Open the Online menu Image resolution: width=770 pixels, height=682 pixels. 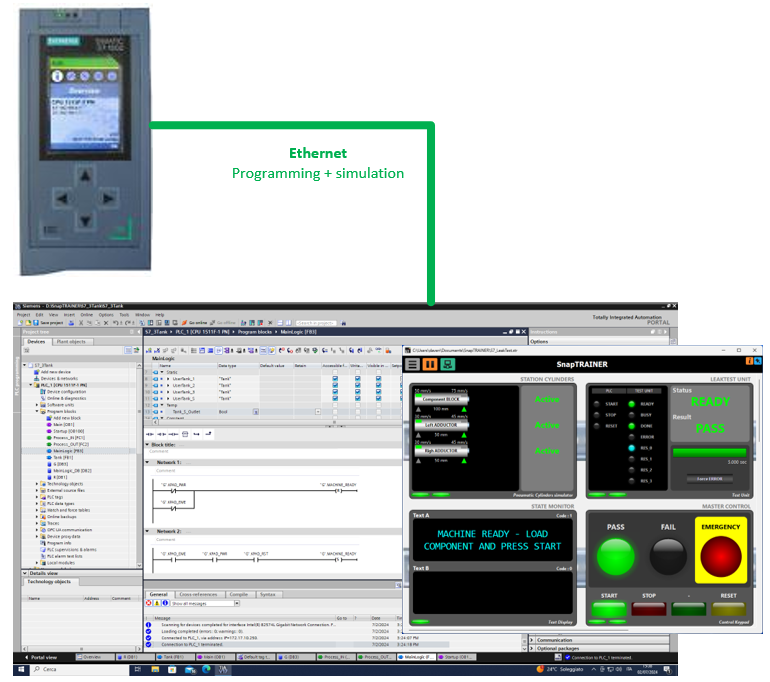tap(87, 315)
